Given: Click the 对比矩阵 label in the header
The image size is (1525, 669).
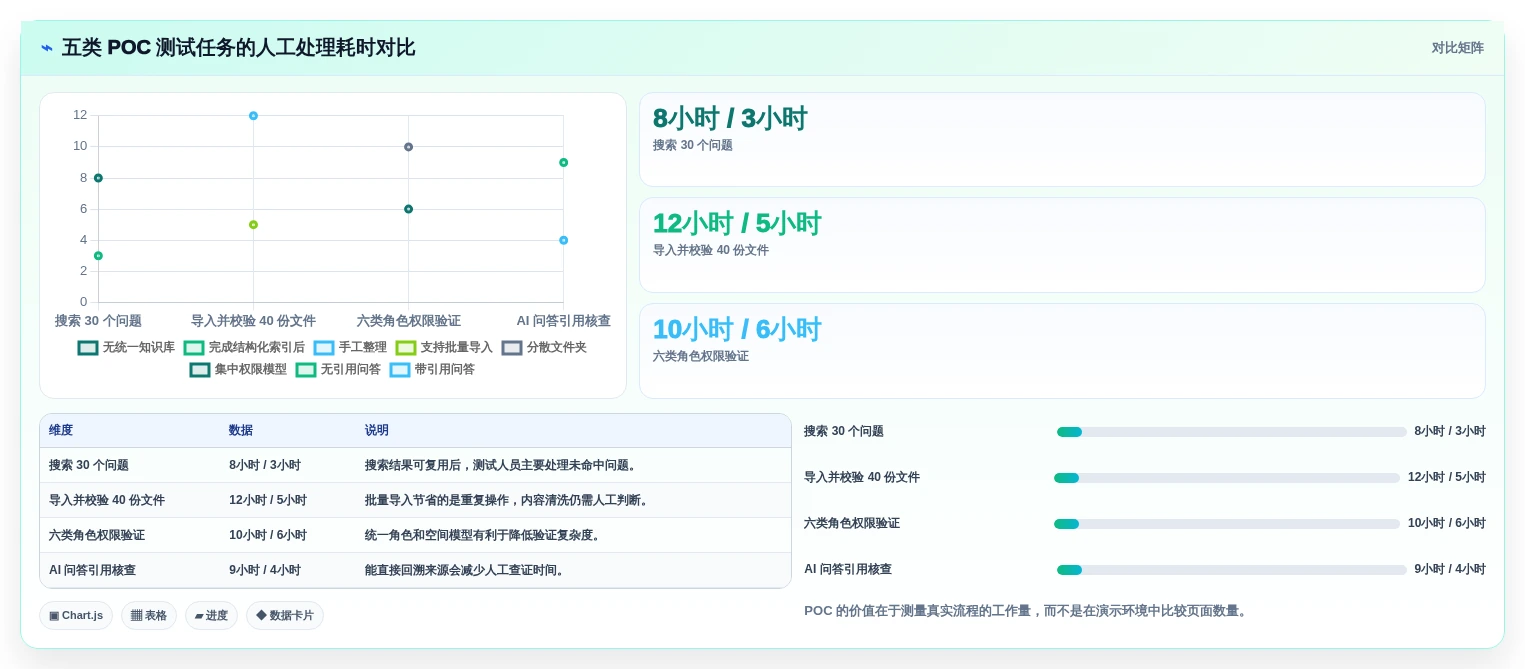Looking at the screenshot, I should [x=1457, y=48].
